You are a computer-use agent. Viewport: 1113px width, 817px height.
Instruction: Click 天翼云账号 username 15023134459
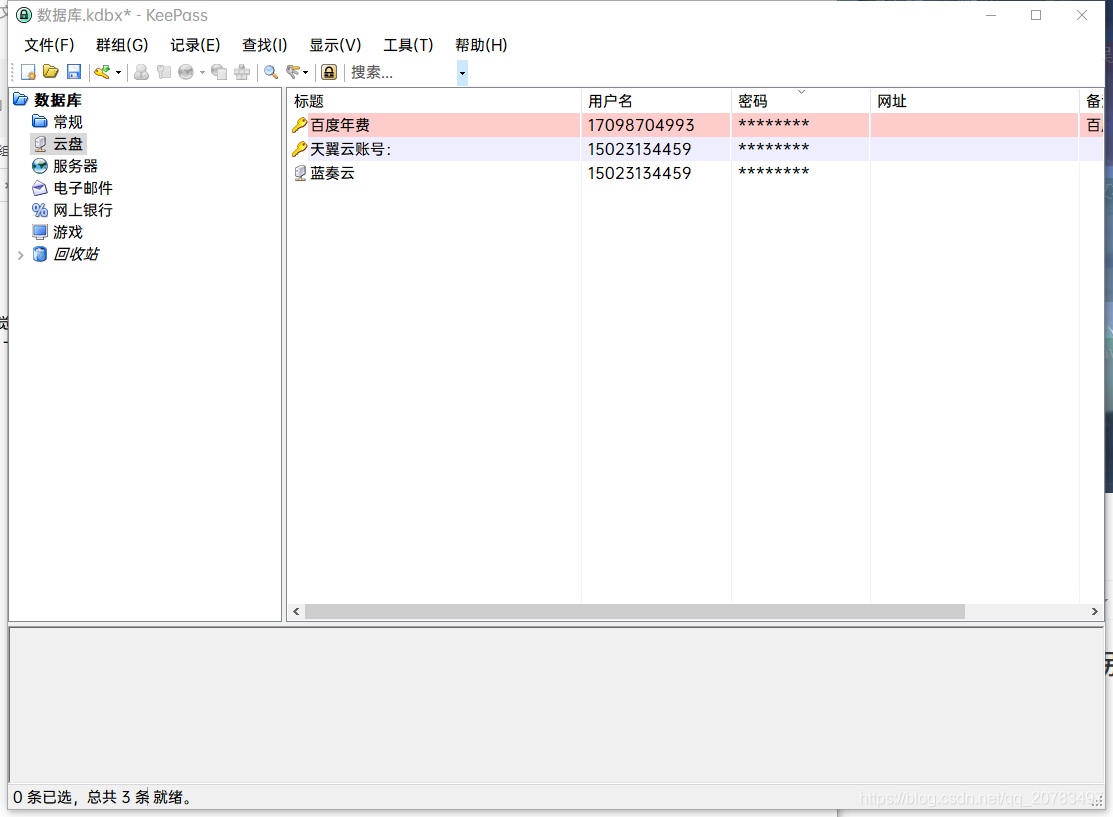(x=639, y=150)
